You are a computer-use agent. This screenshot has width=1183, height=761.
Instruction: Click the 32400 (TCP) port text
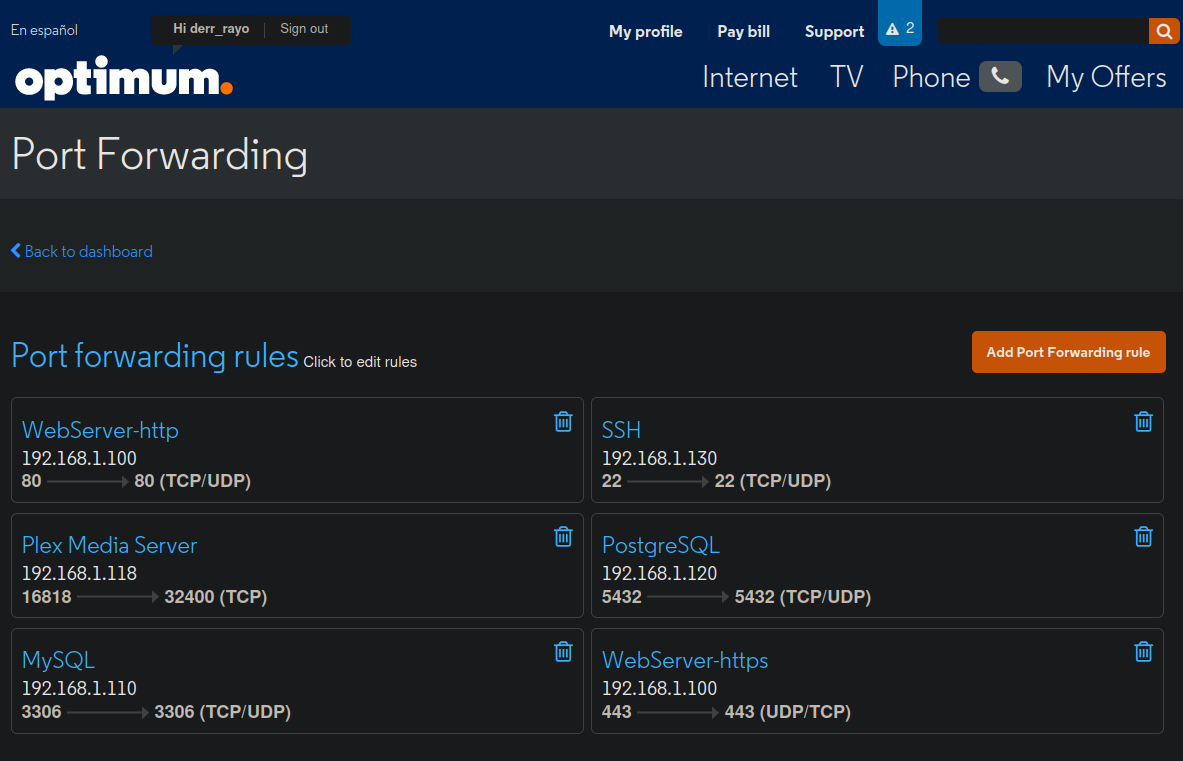point(216,597)
